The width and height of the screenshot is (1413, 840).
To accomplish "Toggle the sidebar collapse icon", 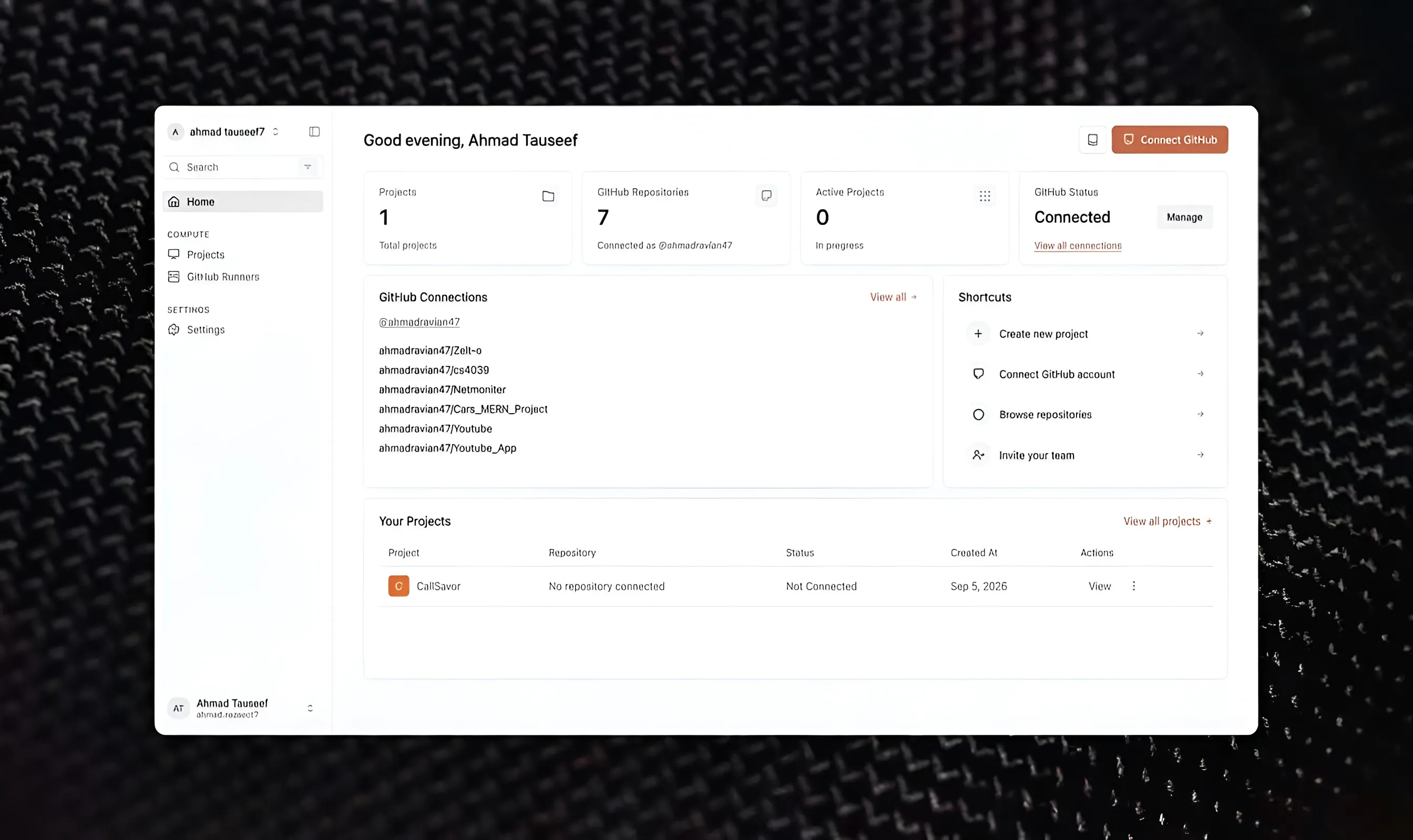I will pyautogui.click(x=314, y=132).
